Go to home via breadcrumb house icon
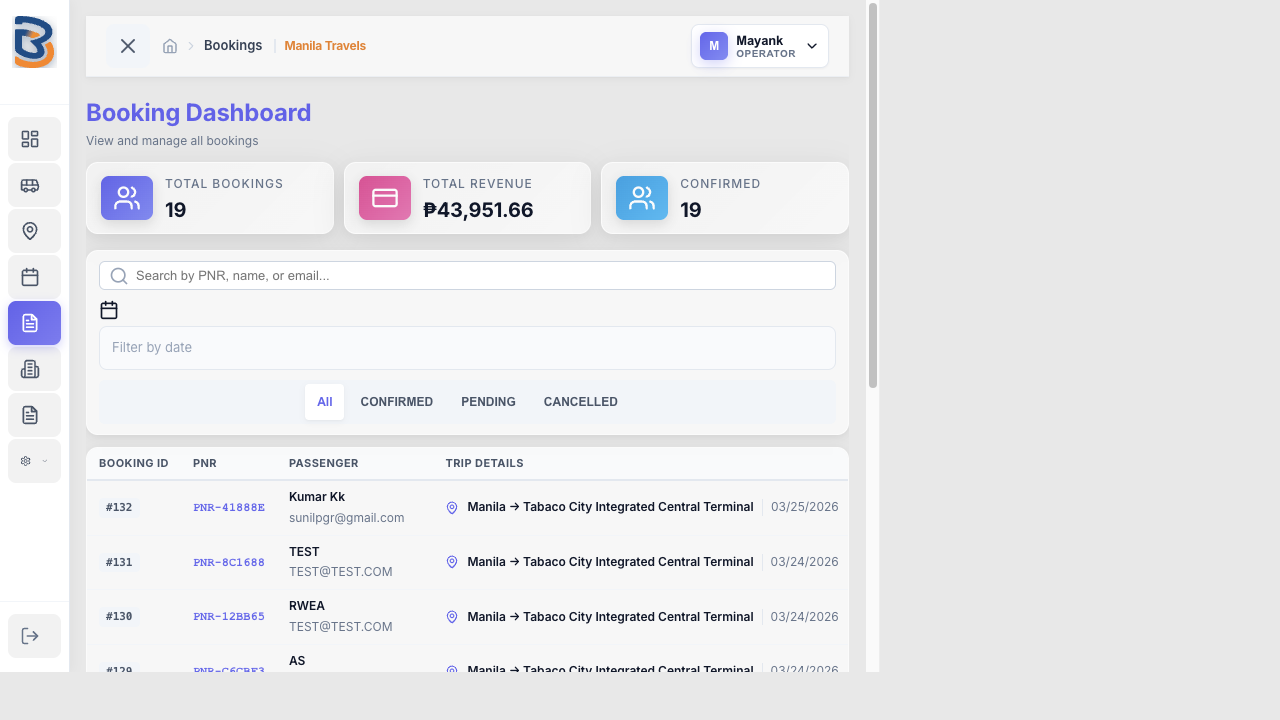 [170, 46]
